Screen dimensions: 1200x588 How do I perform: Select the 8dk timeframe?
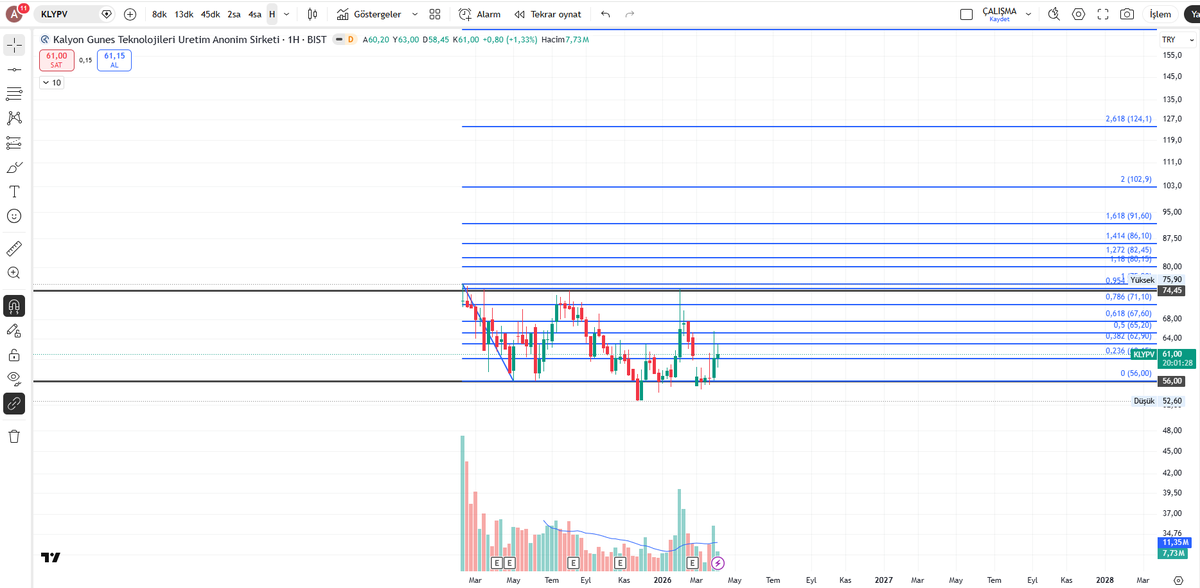(x=159, y=14)
